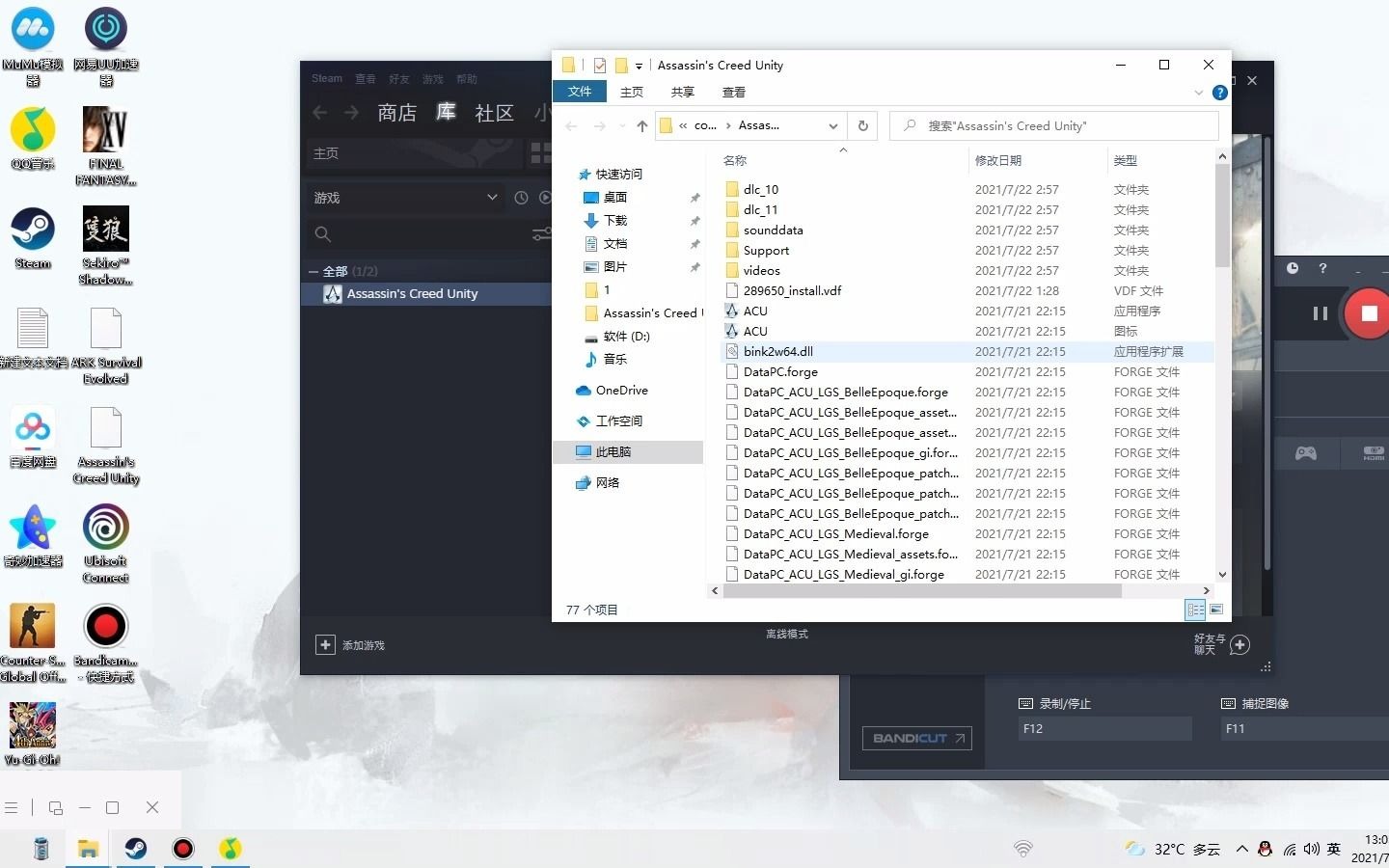Open Bandicam's scheduled recording clock icon
Image resolution: width=1389 pixels, height=868 pixels.
(1293, 268)
